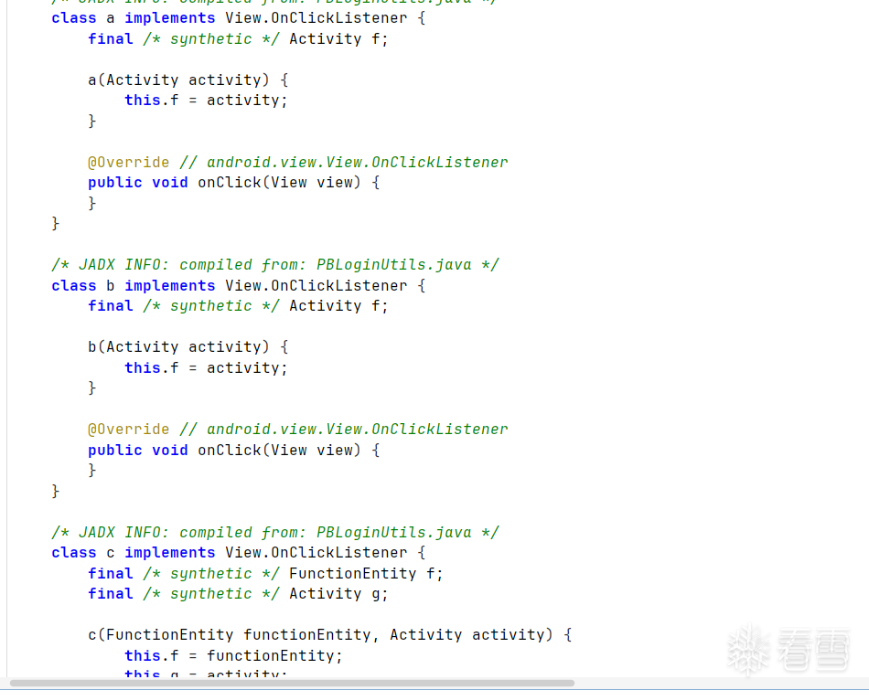The width and height of the screenshot is (869, 699).
Task: Click the line "final /* synthetic */ FunctionEntity f;"
Action: coord(265,574)
